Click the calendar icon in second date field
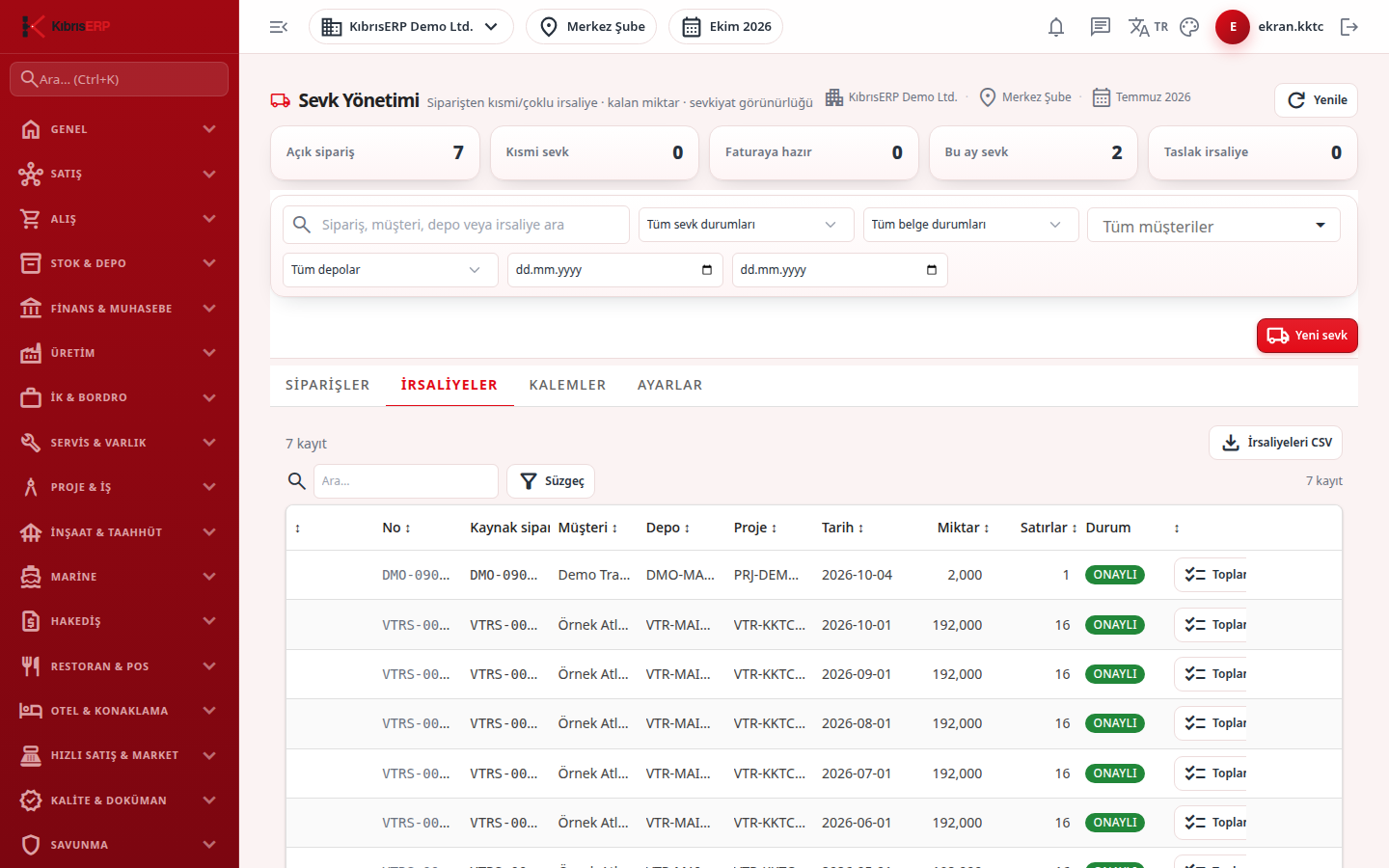 (x=932, y=270)
